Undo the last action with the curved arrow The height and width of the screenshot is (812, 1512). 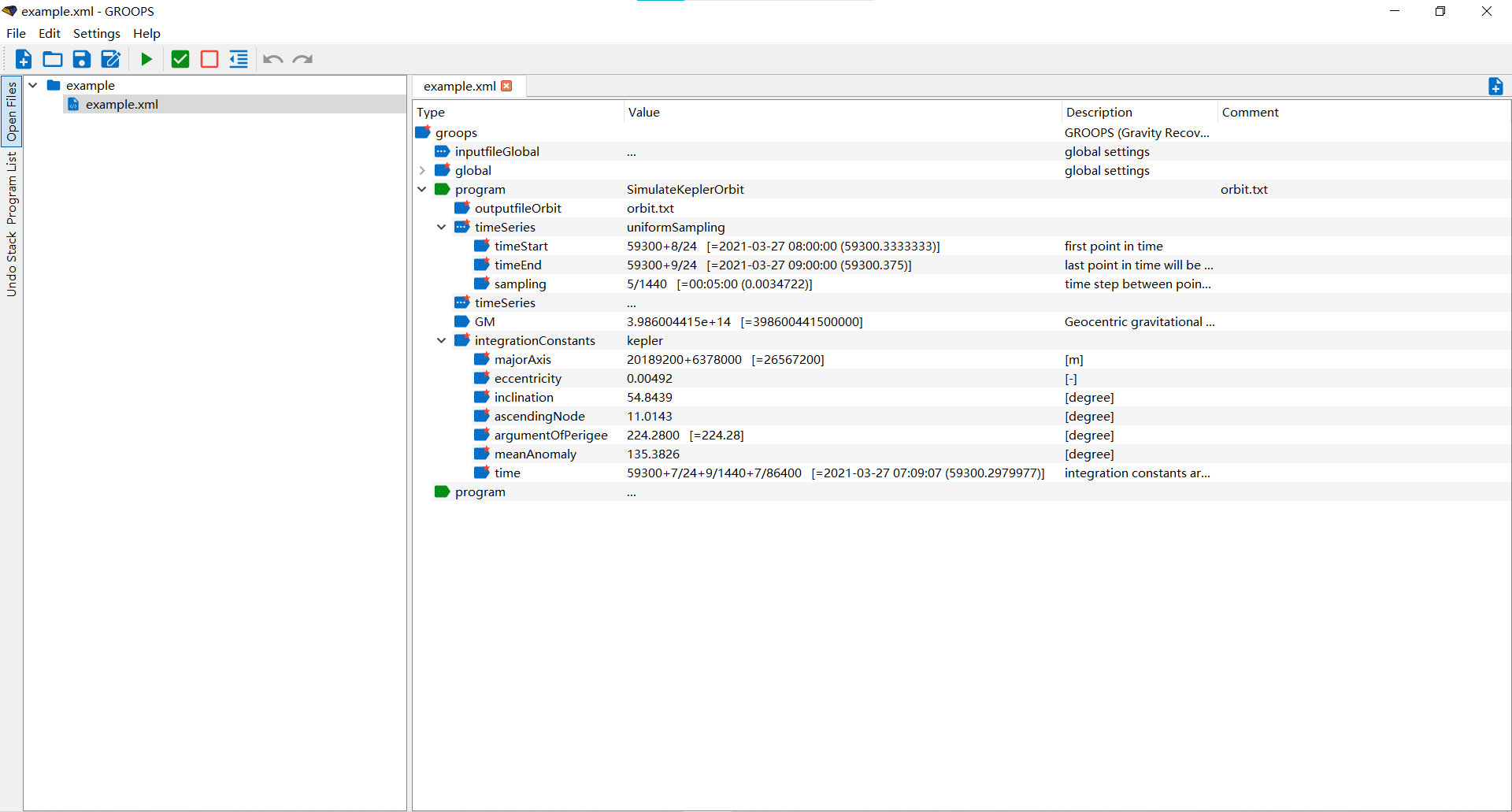[x=272, y=59]
